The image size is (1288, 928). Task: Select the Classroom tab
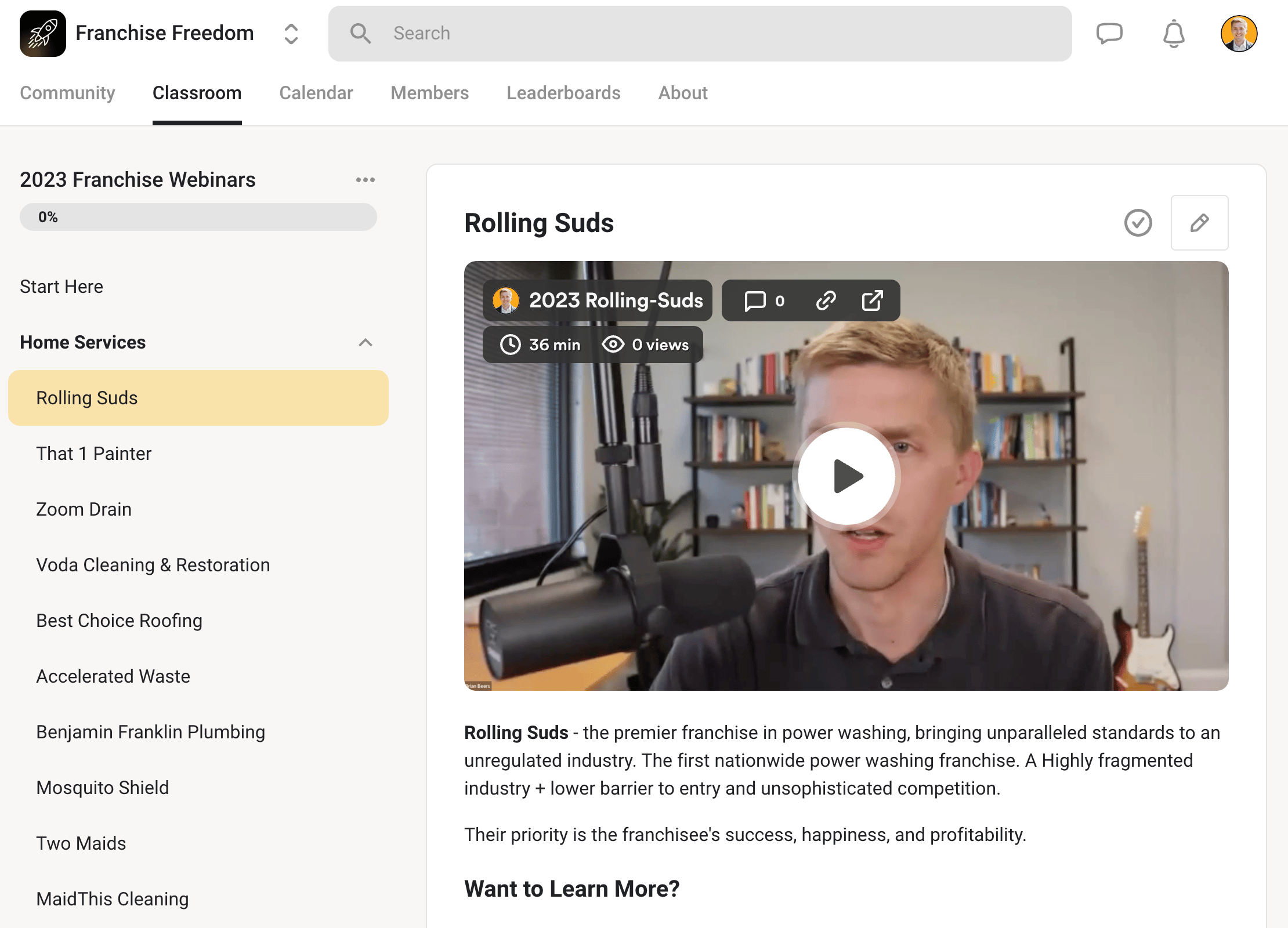click(197, 93)
